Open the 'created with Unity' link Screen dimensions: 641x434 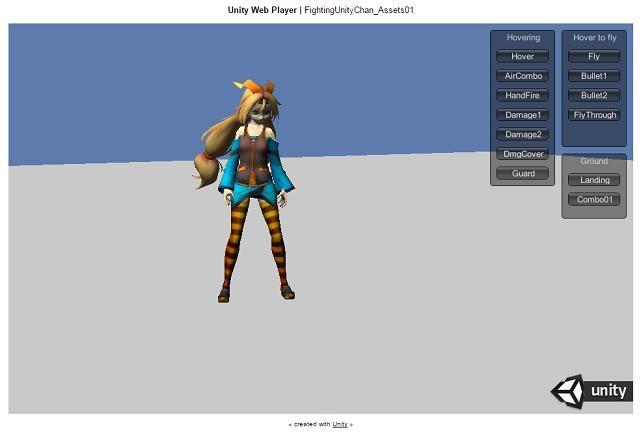click(x=340, y=424)
